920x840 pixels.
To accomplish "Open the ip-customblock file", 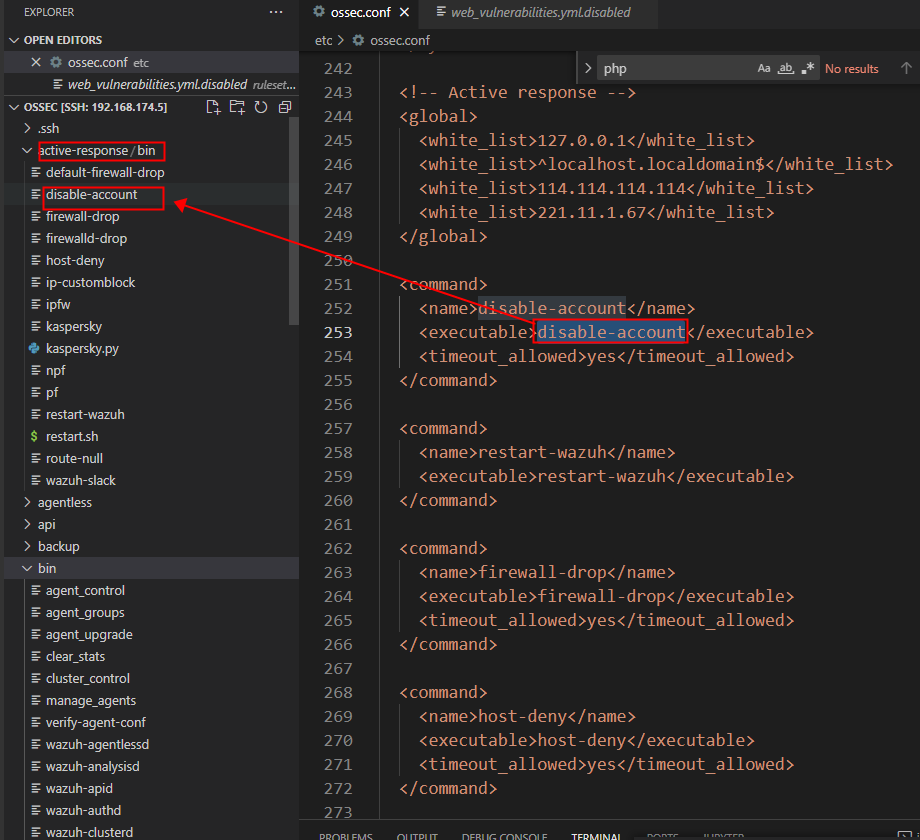I will pyautogui.click(x=151, y=283).
